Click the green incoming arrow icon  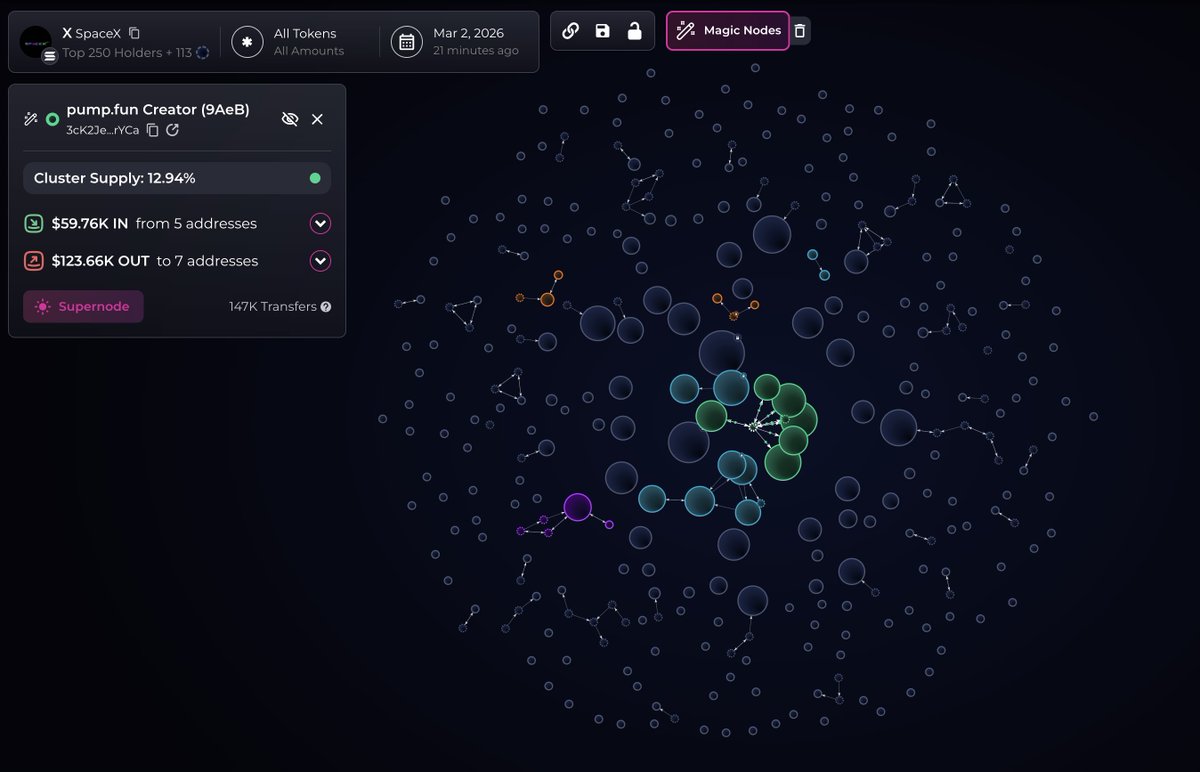33,224
